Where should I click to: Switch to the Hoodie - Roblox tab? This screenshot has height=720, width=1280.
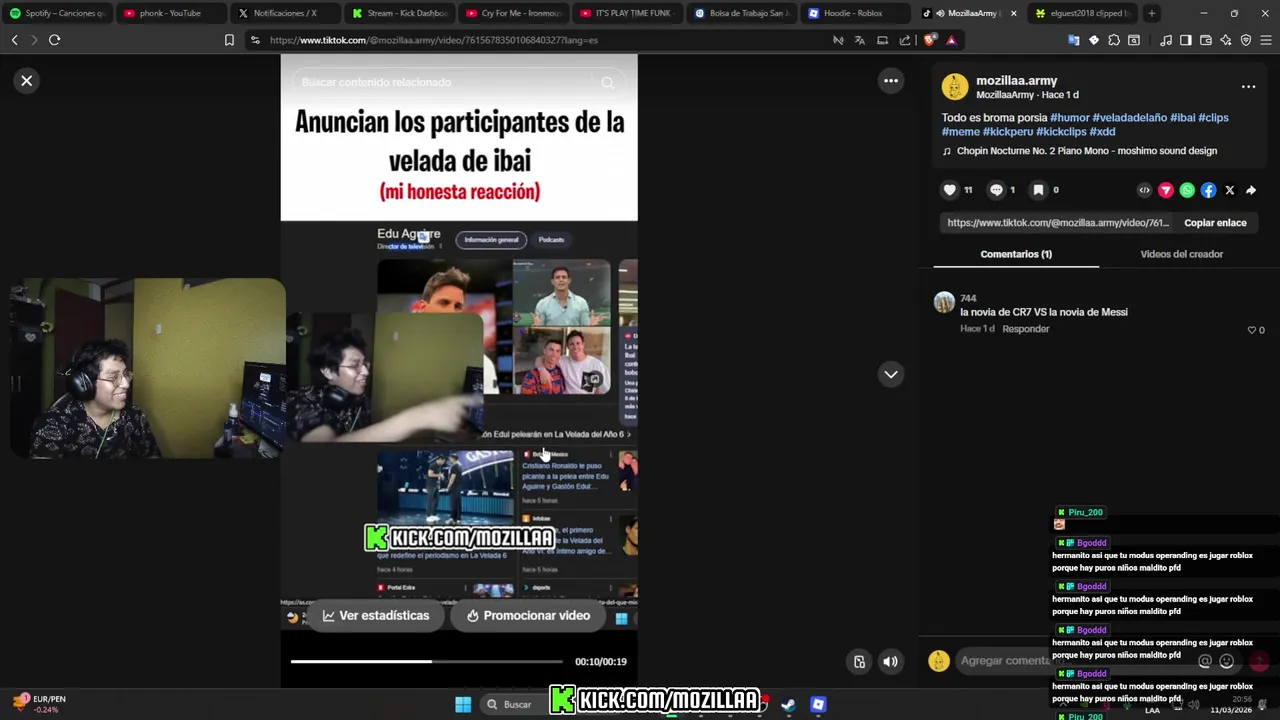(x=855, y=13)
